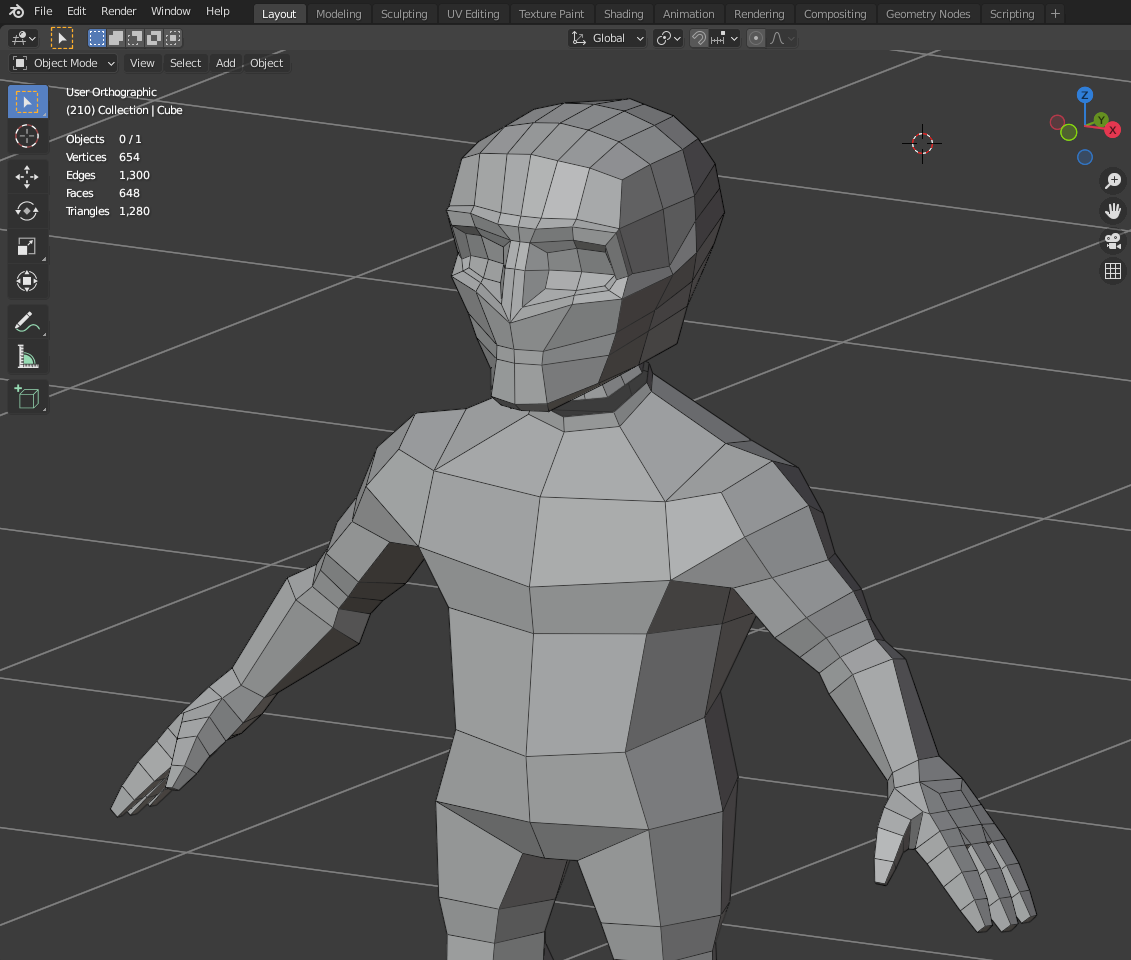Screen dimensions: 1131x960
Task: Pick the Scale tool
Action: click(27, 247)
